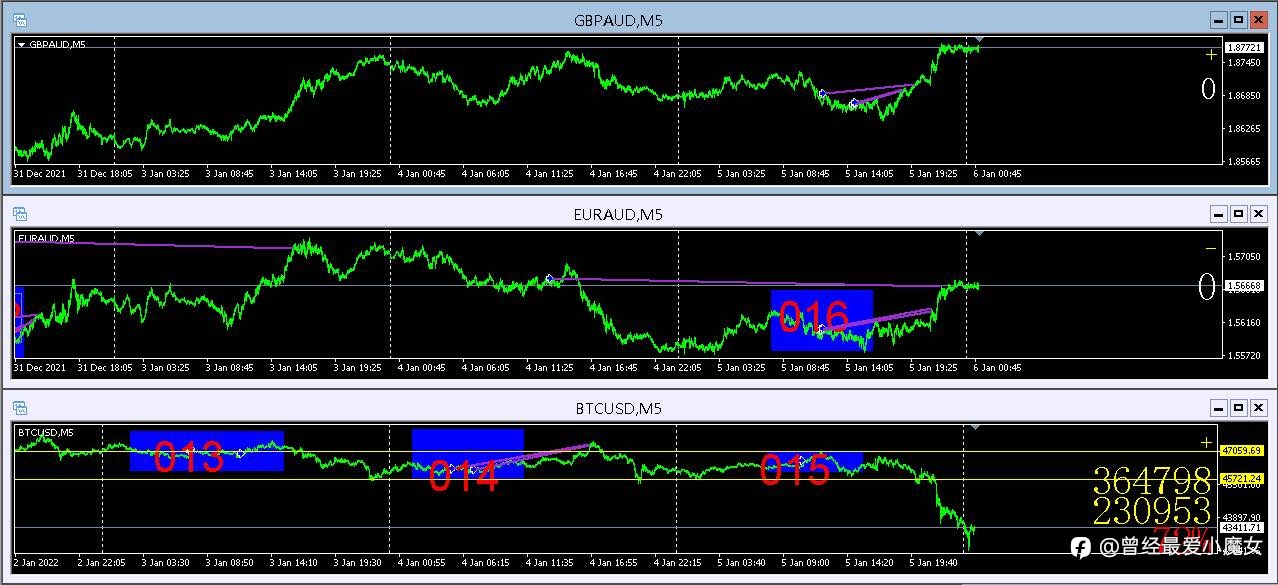Grab the chart shift triangle in EURAUD chart
This screenshot has width=1278, height=585.
coord(981,234)
